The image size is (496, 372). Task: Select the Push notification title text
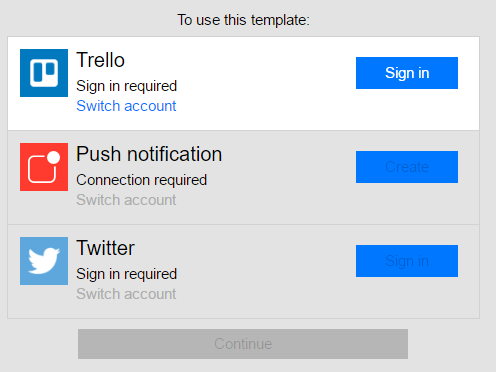(x=149, y=154)
